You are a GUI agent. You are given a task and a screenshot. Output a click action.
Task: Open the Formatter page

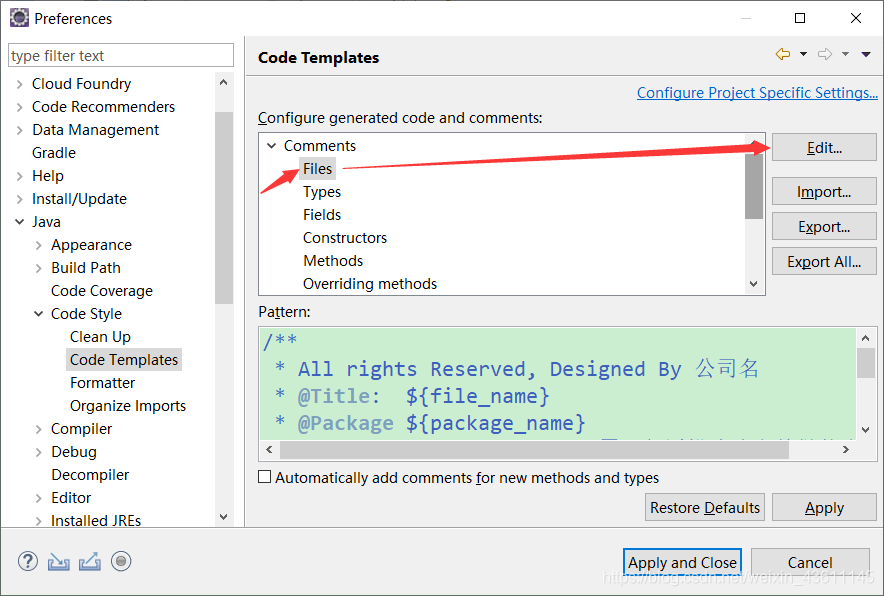point(103,383)
